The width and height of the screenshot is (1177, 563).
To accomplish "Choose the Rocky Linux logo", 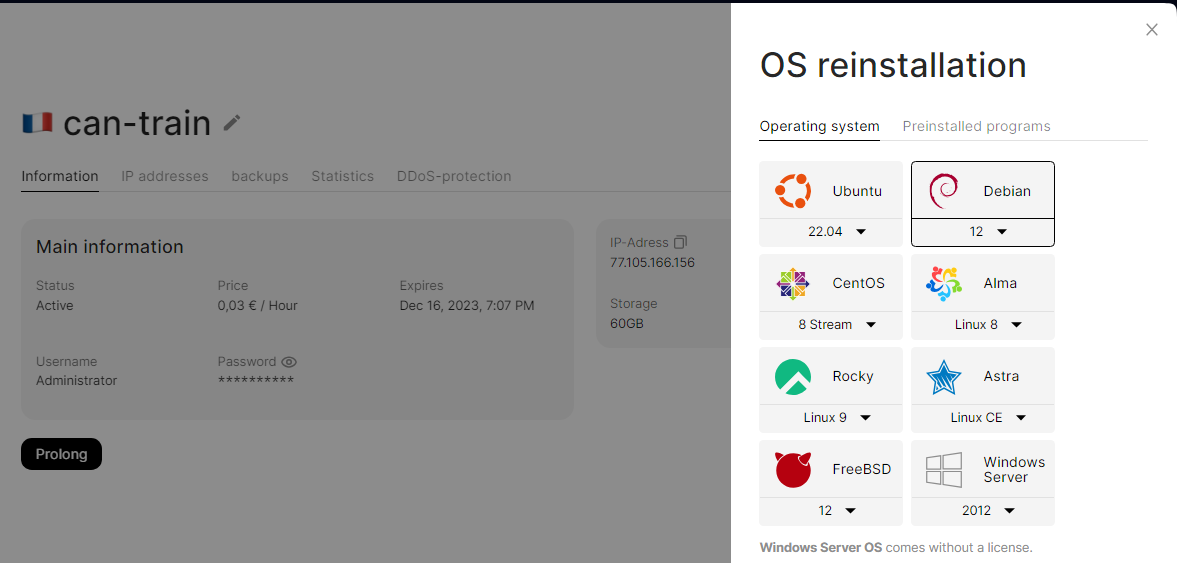I will click(x=792, y=377).
